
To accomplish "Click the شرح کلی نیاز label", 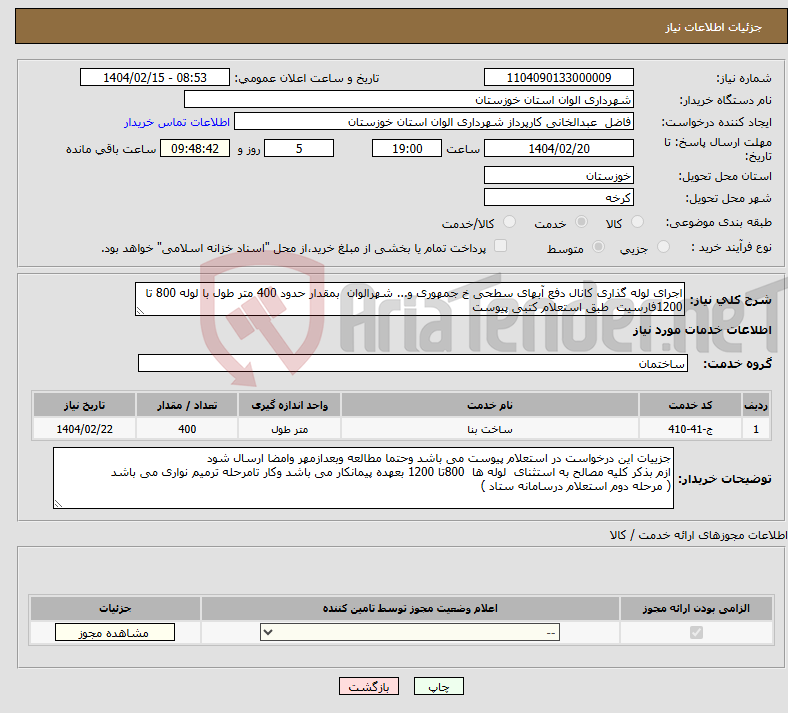I will pyautogui.click(x=731, y=300).
